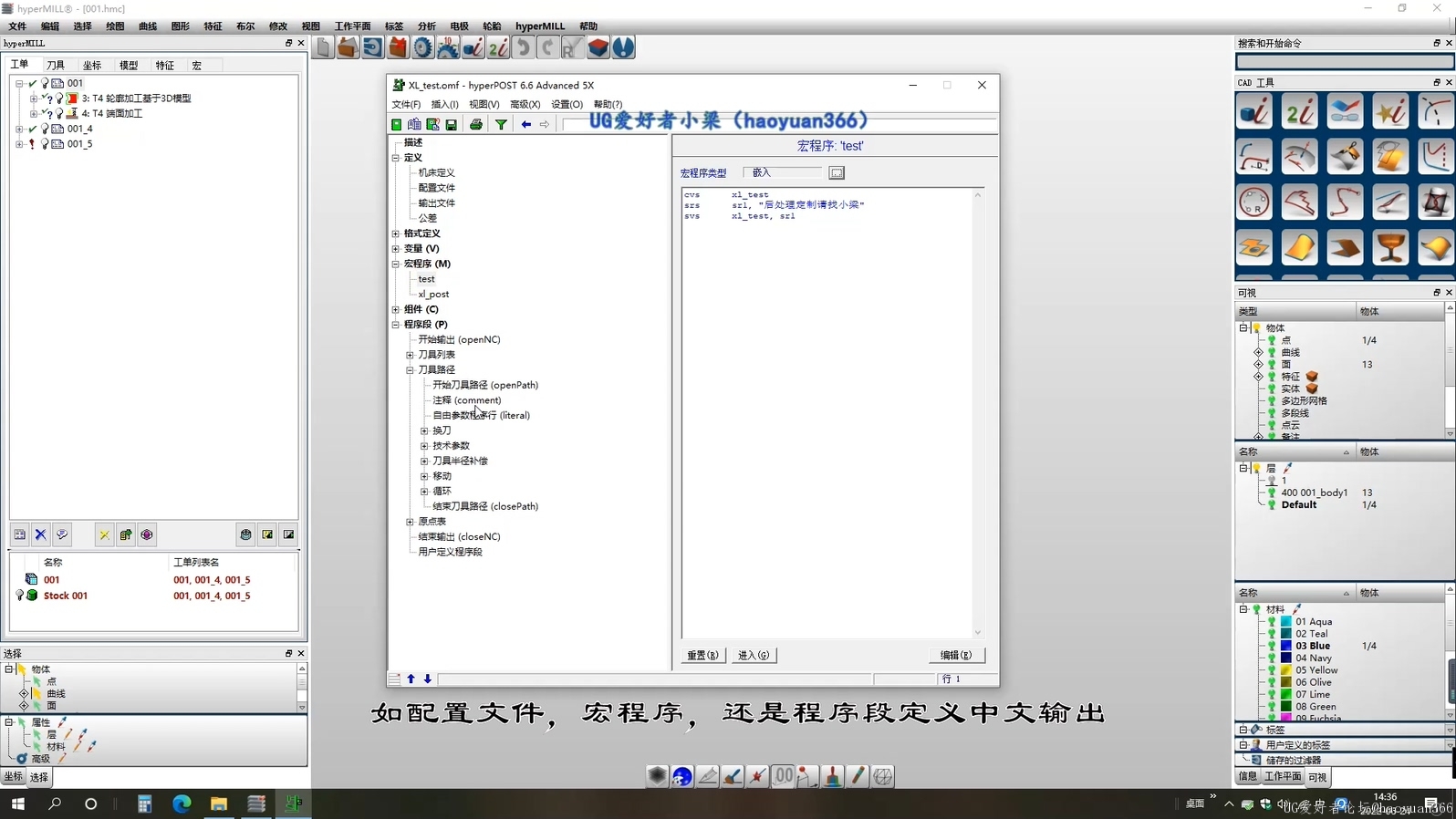Click the circle radius 'R' CAD tool icon
The image size is (1456, 819).
point(1254,202)
